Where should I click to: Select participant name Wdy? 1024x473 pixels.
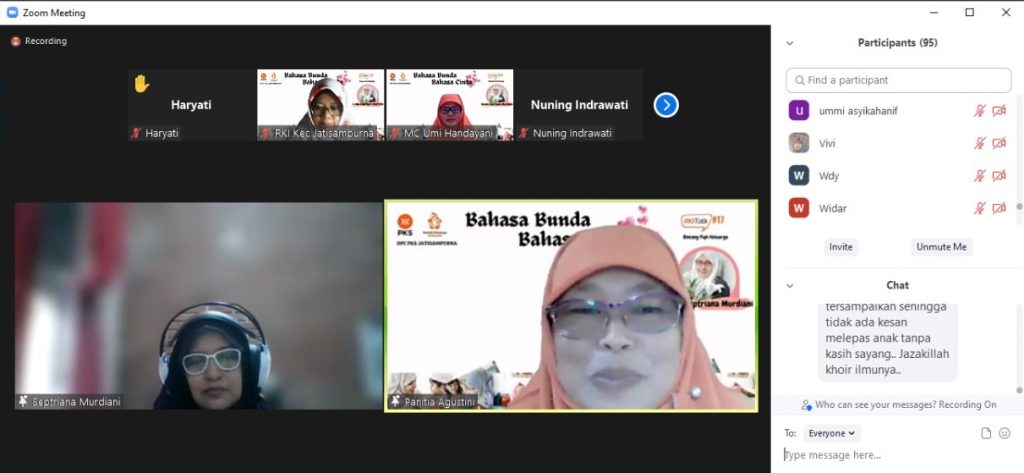click(x=829, y=176)
